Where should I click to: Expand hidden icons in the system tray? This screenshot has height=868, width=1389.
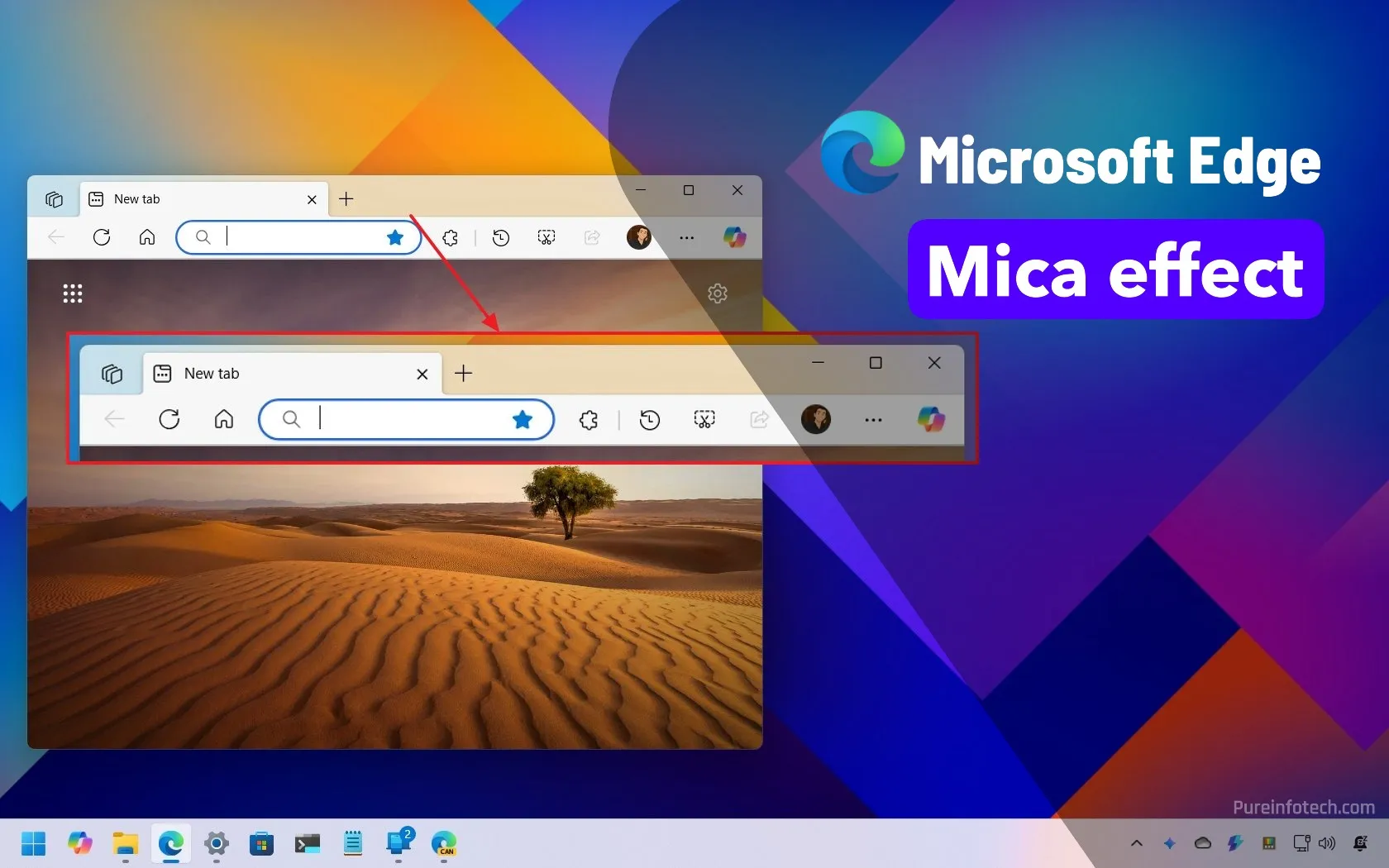1136,844
